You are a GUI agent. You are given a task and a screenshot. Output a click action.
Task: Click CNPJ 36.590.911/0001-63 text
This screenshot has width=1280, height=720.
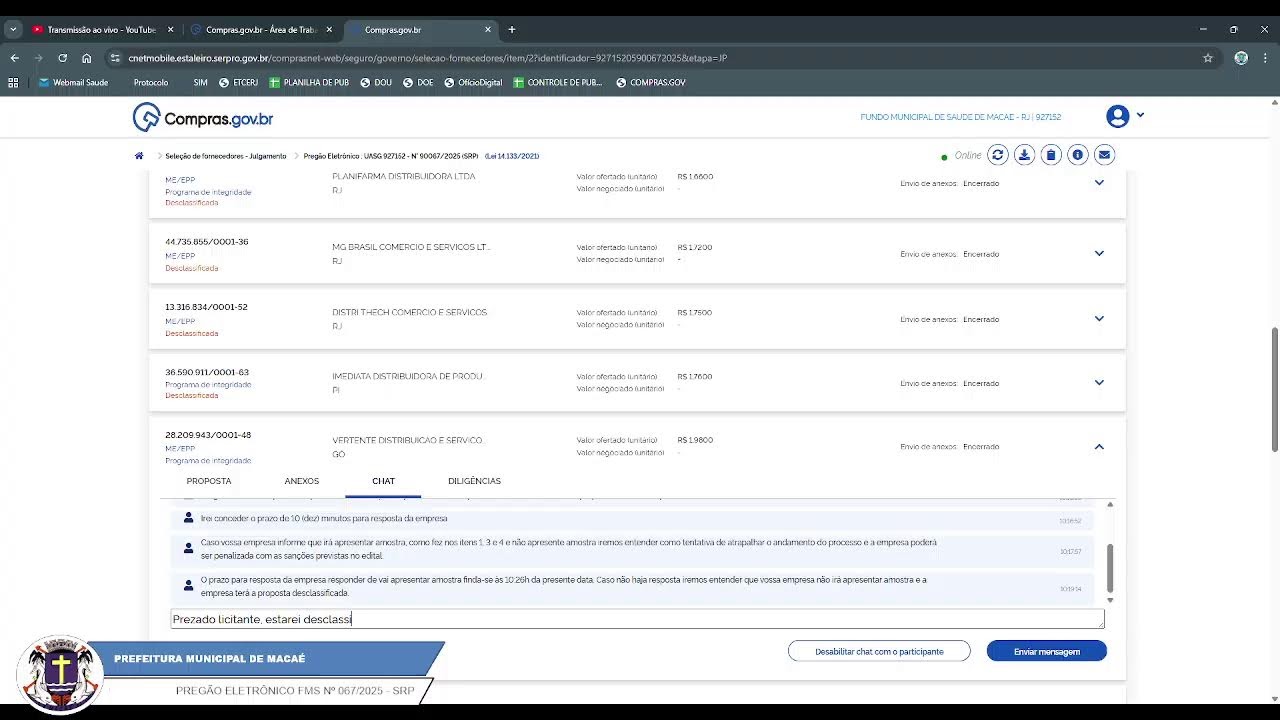[207, 372]
